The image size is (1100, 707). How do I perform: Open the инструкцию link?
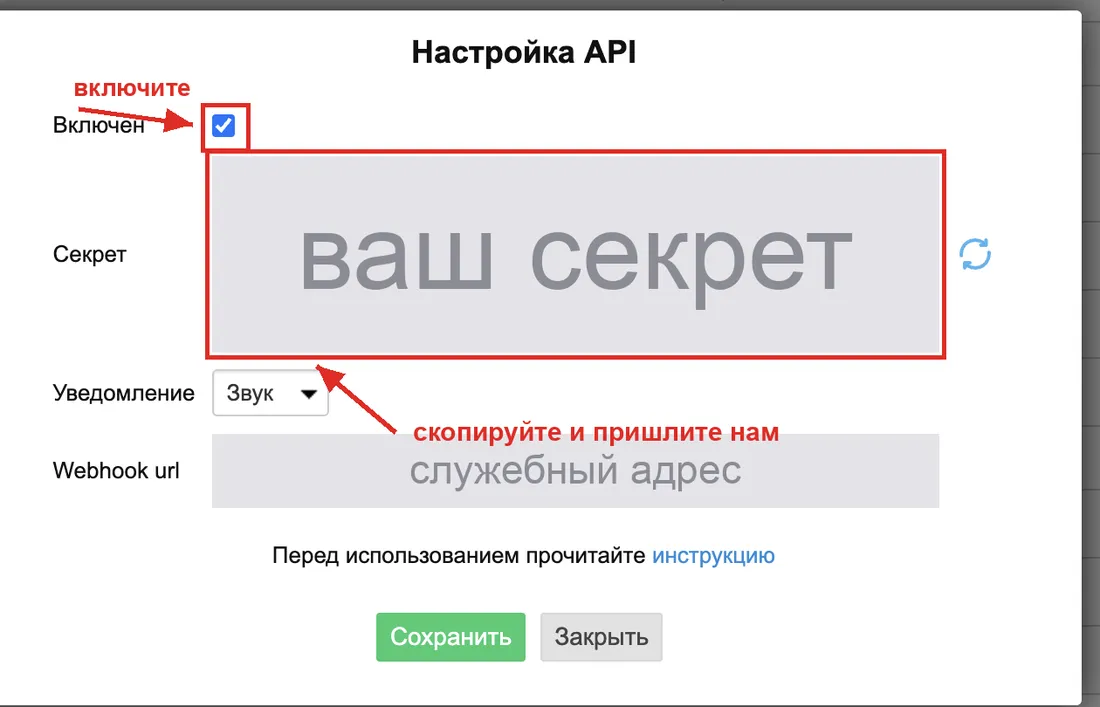pyautogui.click(x=713, y=556)
